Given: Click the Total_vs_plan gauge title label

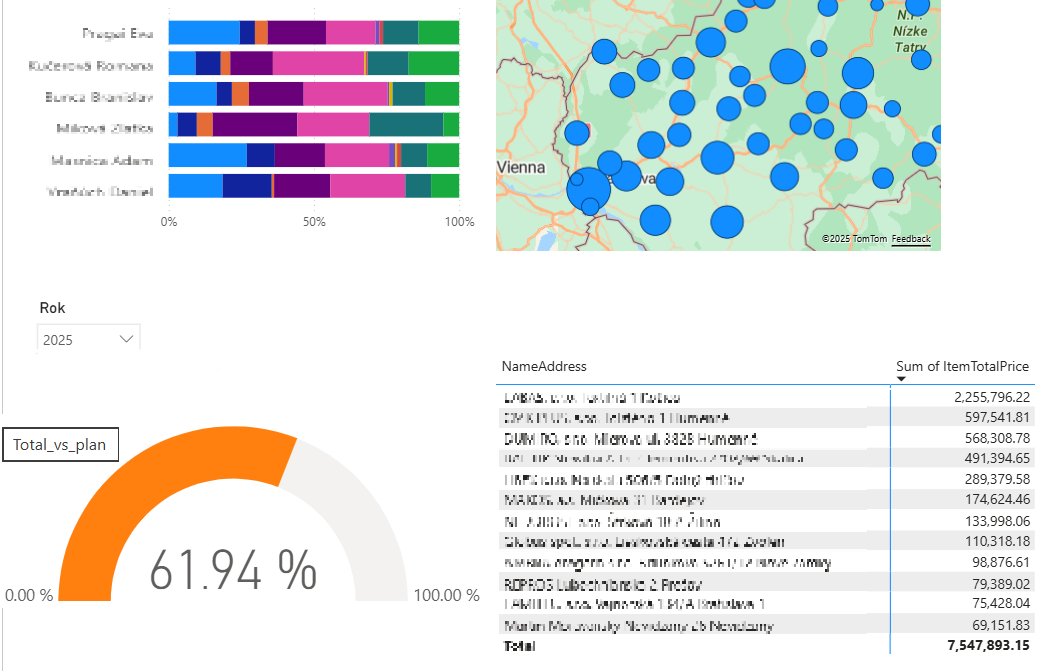Looking at the screenshot, I should point(60,445).
